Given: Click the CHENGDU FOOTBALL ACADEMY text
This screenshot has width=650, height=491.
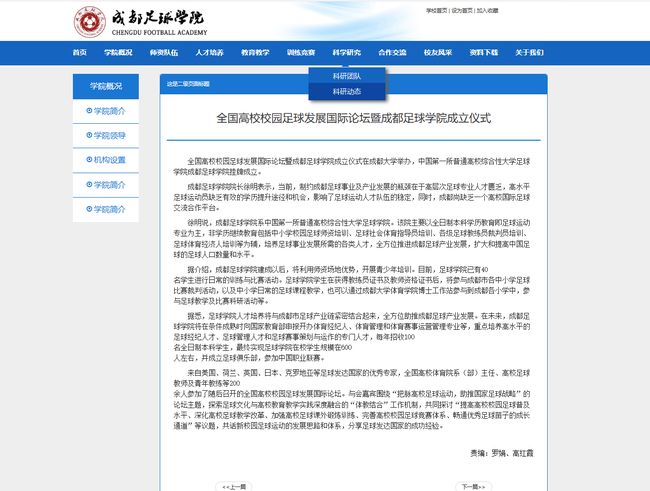Looking at the screenshot, I should 159,32.
